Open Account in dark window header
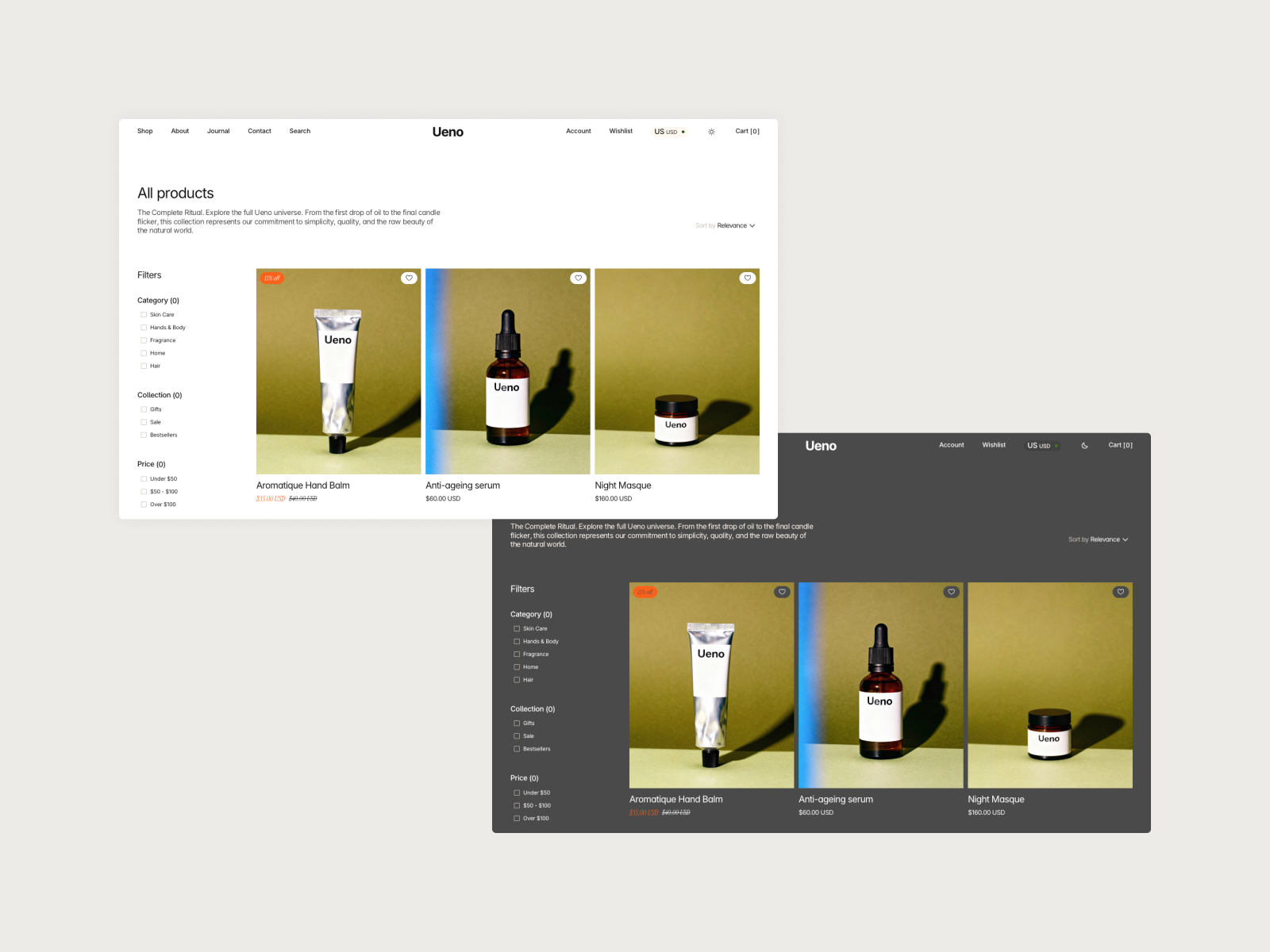Screen dimensions: 1270x952 coord(952,445)
